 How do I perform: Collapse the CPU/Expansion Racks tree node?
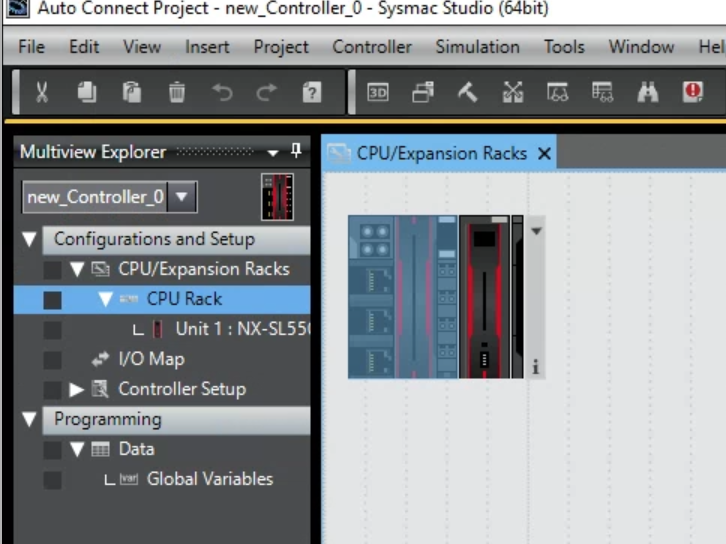(x=77, y=269)
